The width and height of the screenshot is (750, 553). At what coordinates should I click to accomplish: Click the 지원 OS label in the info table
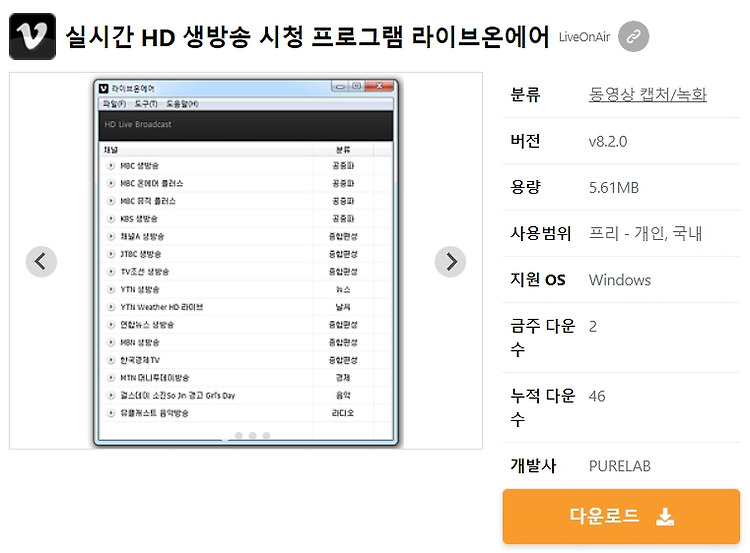pos(538,280)
